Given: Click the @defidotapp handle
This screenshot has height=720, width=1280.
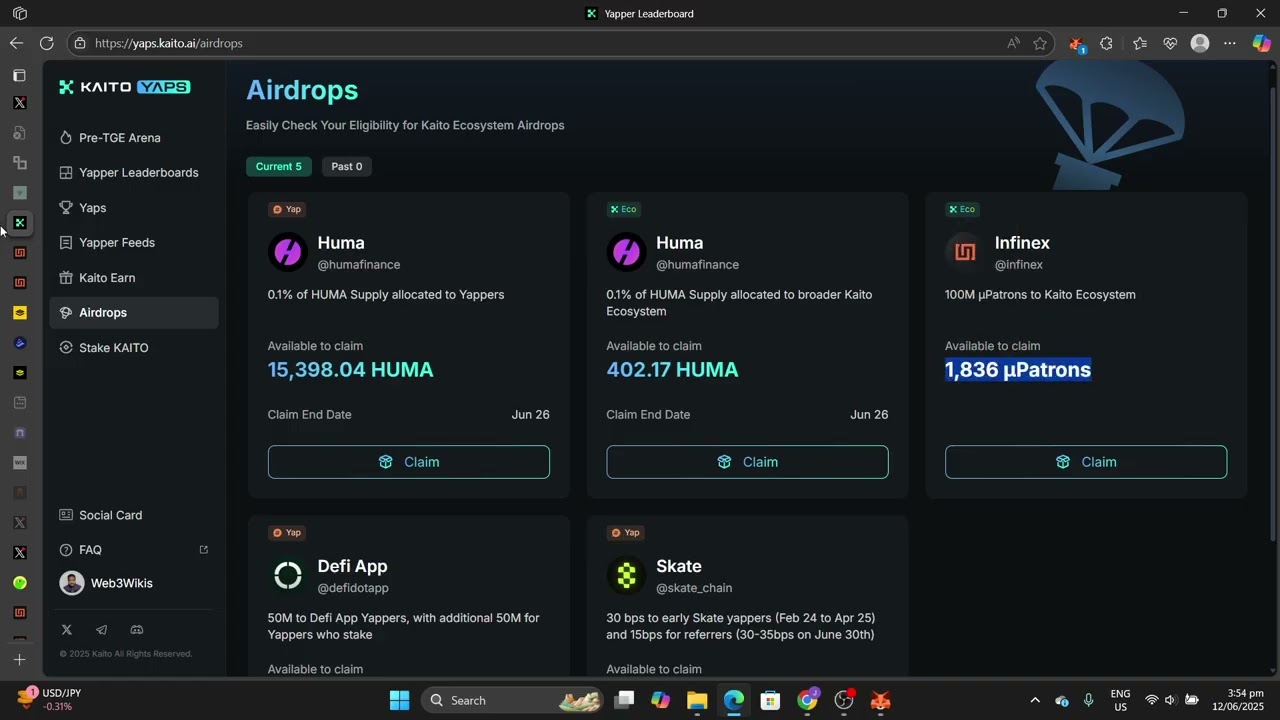Looking at the screenshot, I should pyautogui.click(x=353, y=588).
